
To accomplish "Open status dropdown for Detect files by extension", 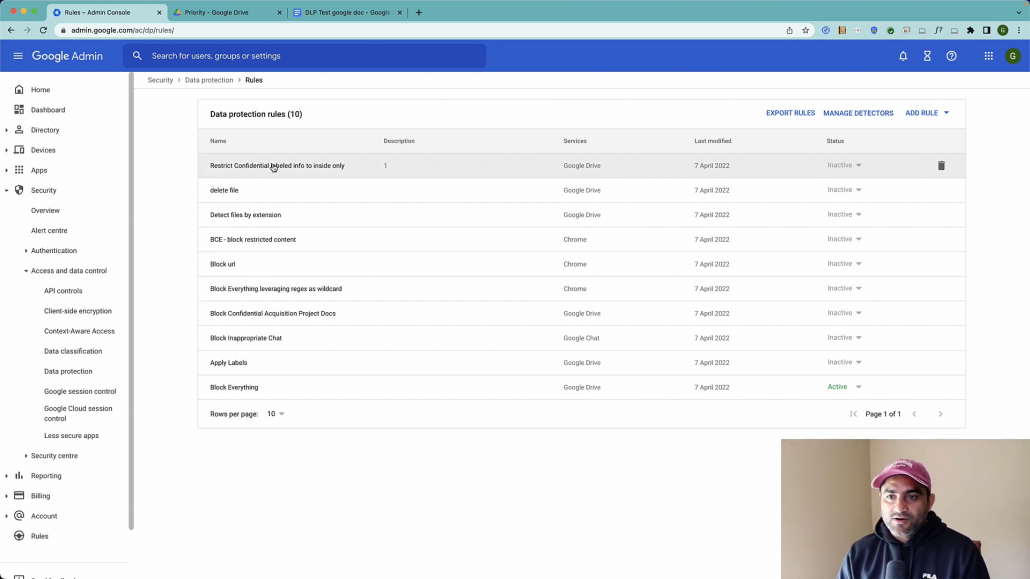I will [844, 214].
